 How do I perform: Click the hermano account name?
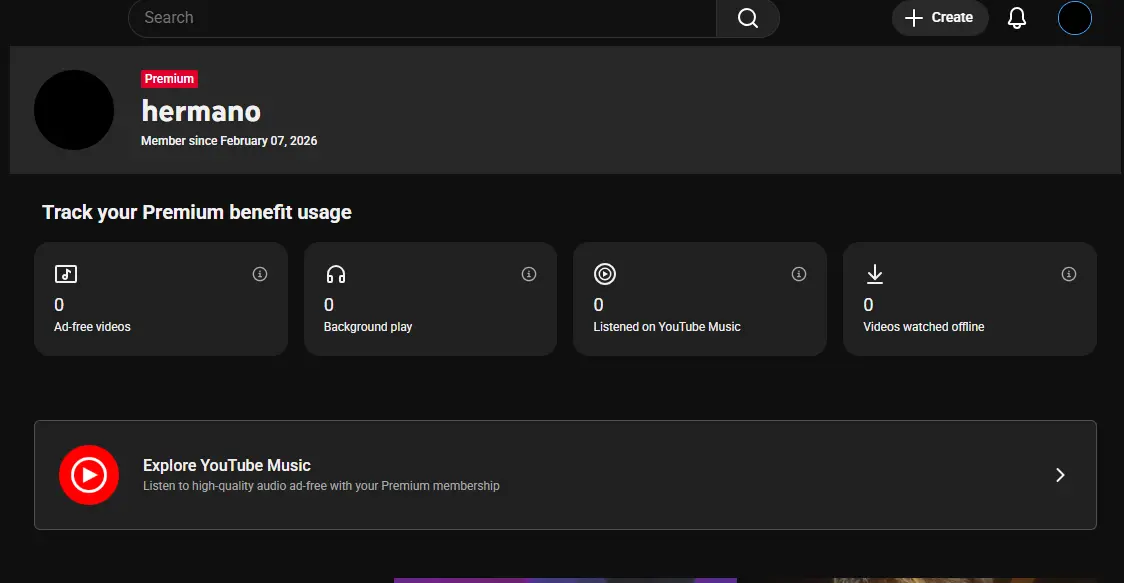coord(201,111)
